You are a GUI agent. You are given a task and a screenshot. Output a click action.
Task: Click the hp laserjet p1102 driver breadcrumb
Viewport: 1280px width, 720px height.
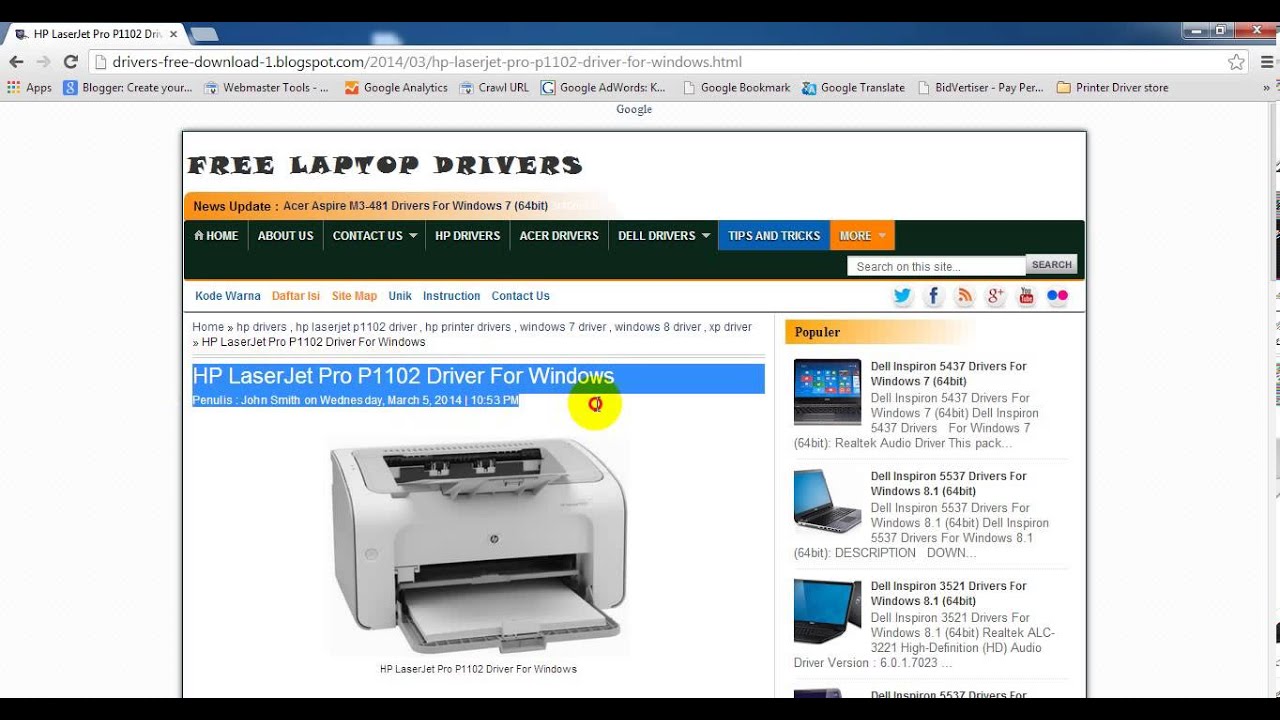click(x=356, y=327)
